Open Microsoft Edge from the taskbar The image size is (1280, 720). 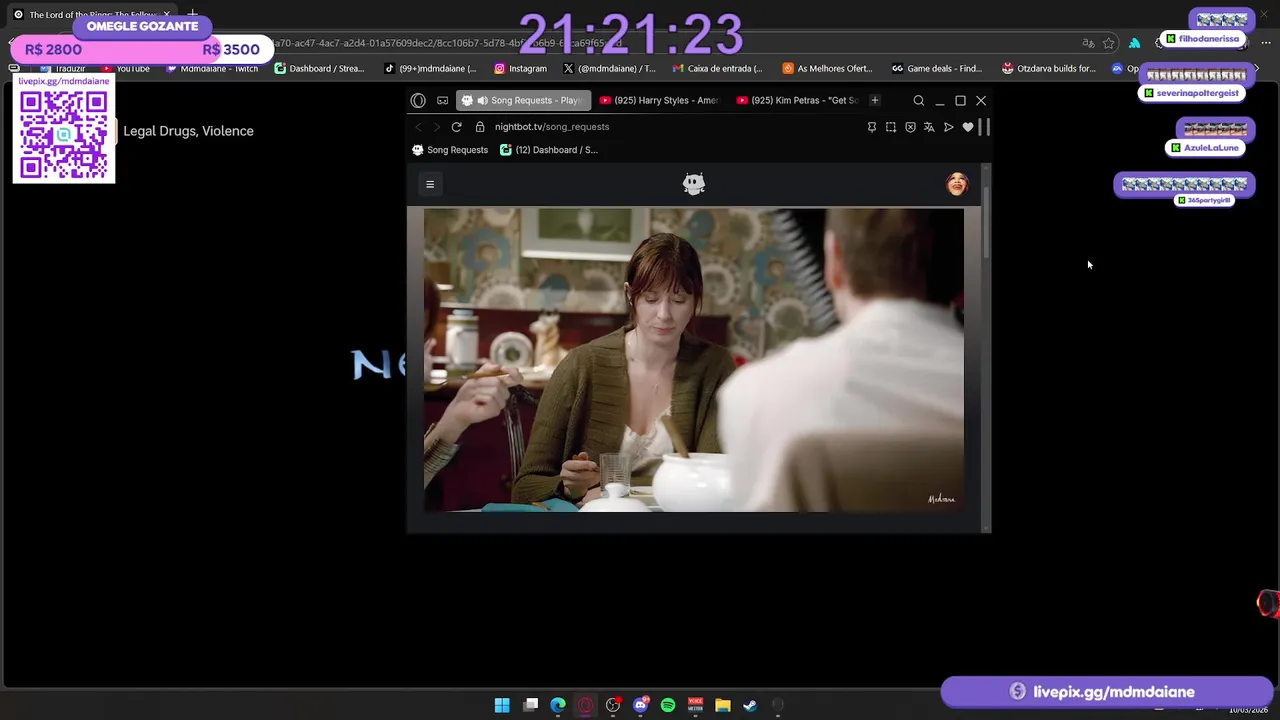pos(558,705)
